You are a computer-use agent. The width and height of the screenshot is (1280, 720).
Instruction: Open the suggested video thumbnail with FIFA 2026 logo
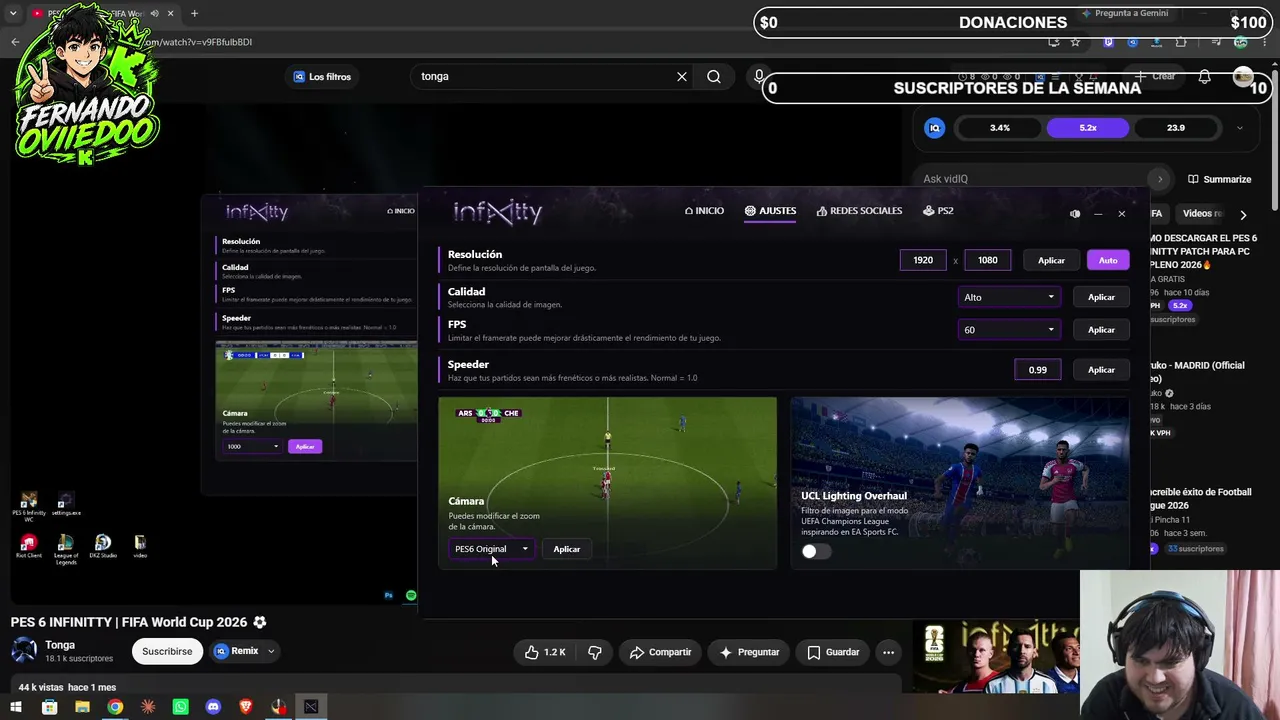(996, 657)
